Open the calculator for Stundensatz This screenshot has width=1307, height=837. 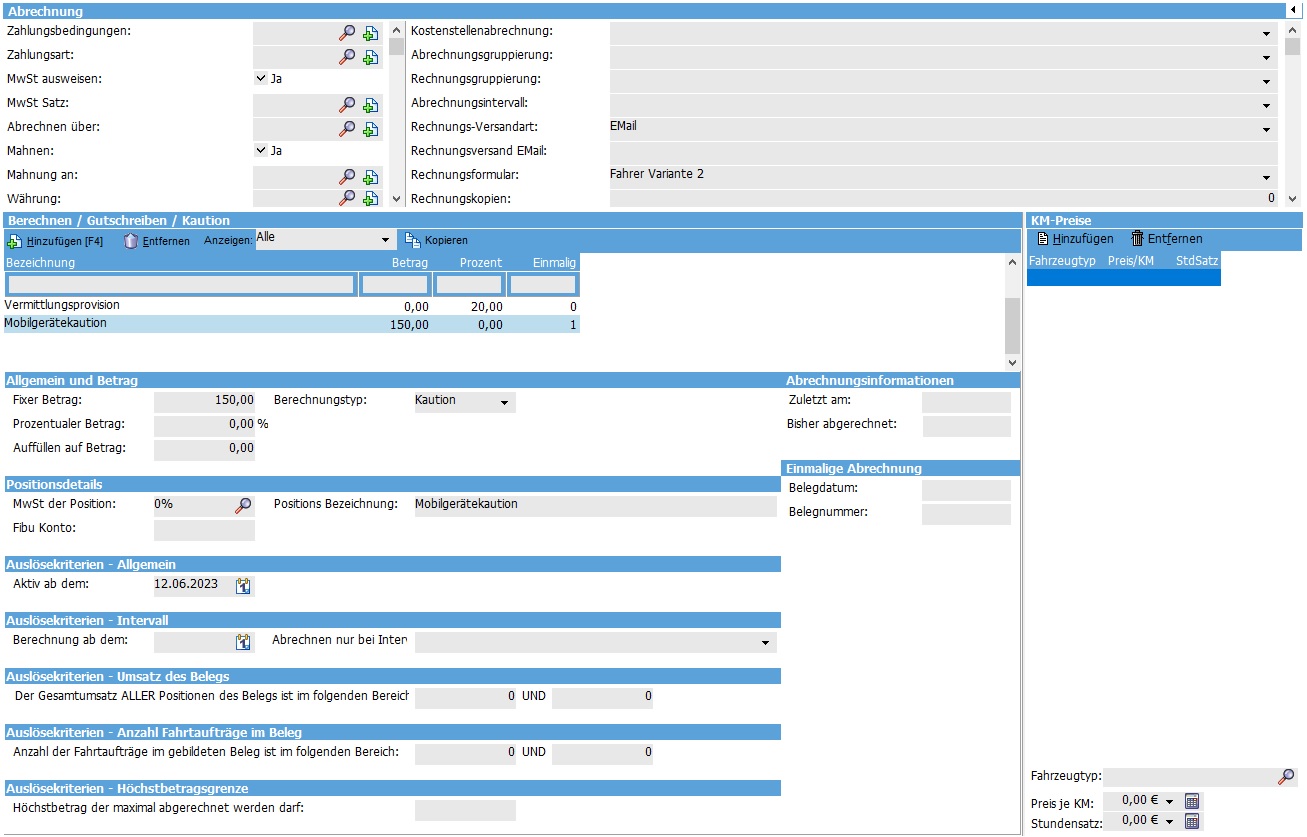(x=1191, y=821)
